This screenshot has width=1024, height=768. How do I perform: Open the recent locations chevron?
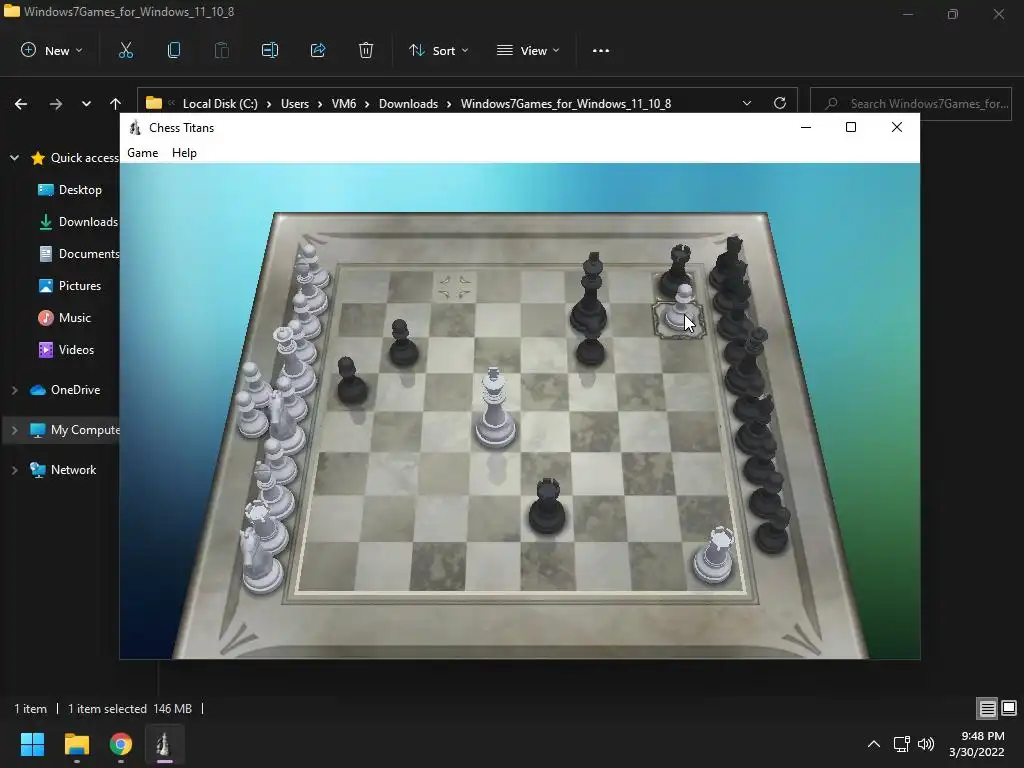[x=86, y=104]
